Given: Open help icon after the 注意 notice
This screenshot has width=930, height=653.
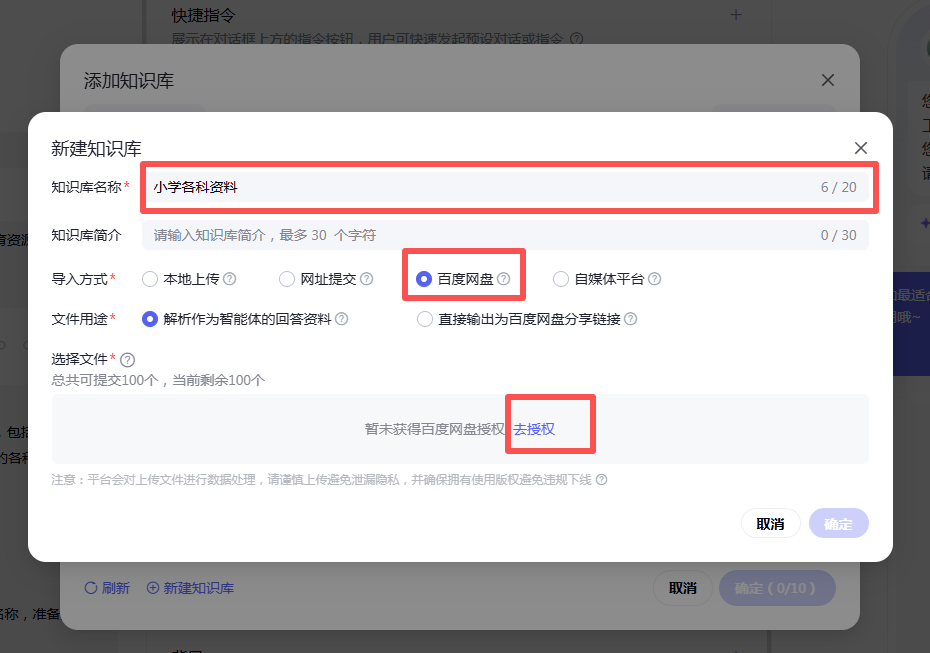Looking at the screenshot, I should click(601, 479).
